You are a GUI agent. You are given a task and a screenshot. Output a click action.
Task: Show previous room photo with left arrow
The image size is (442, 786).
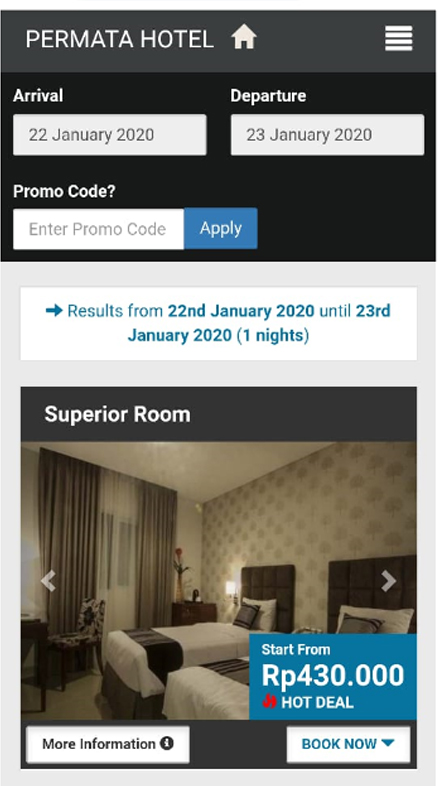(x=48, y=581)
